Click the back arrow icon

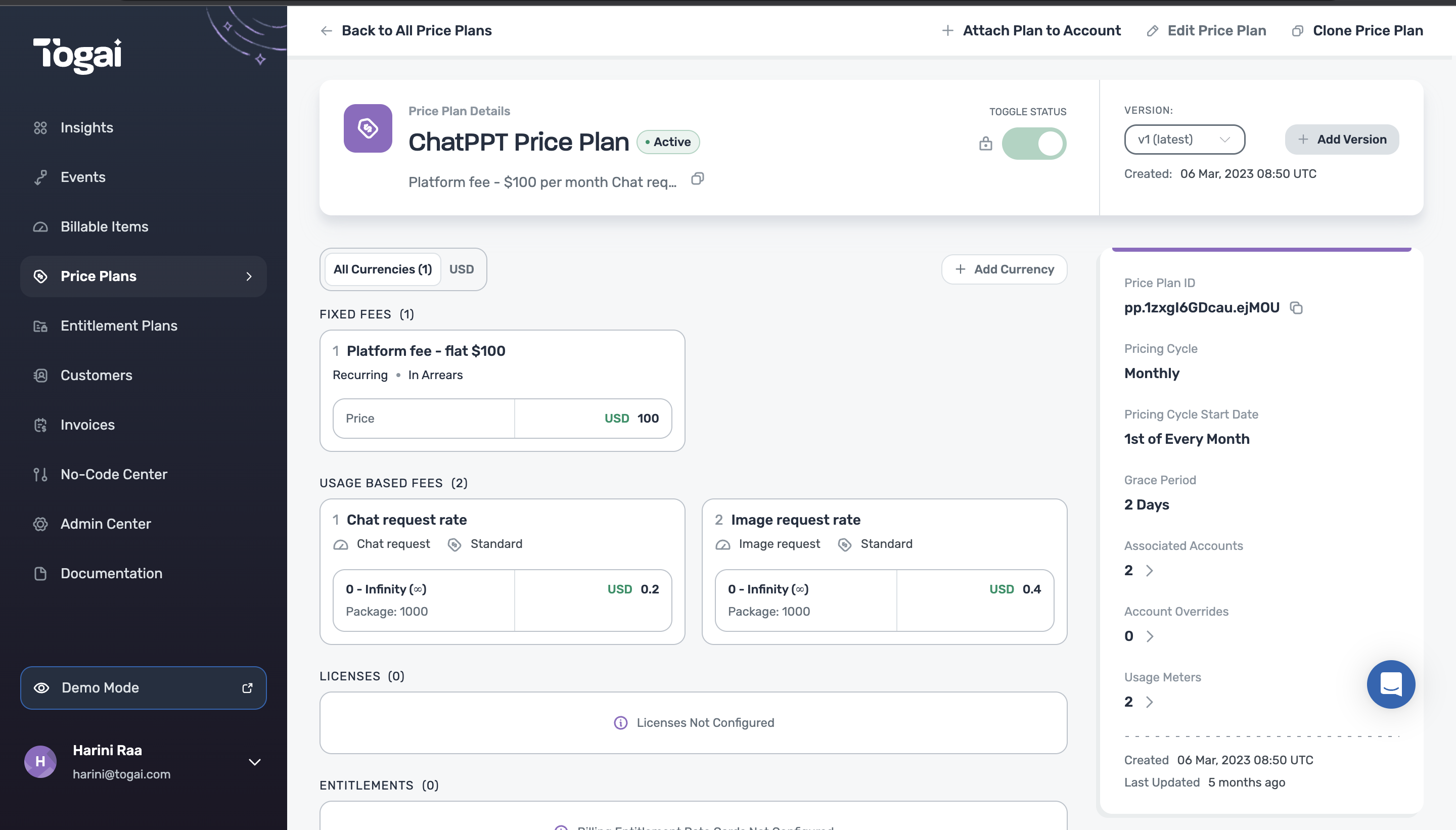pos(326,31)
